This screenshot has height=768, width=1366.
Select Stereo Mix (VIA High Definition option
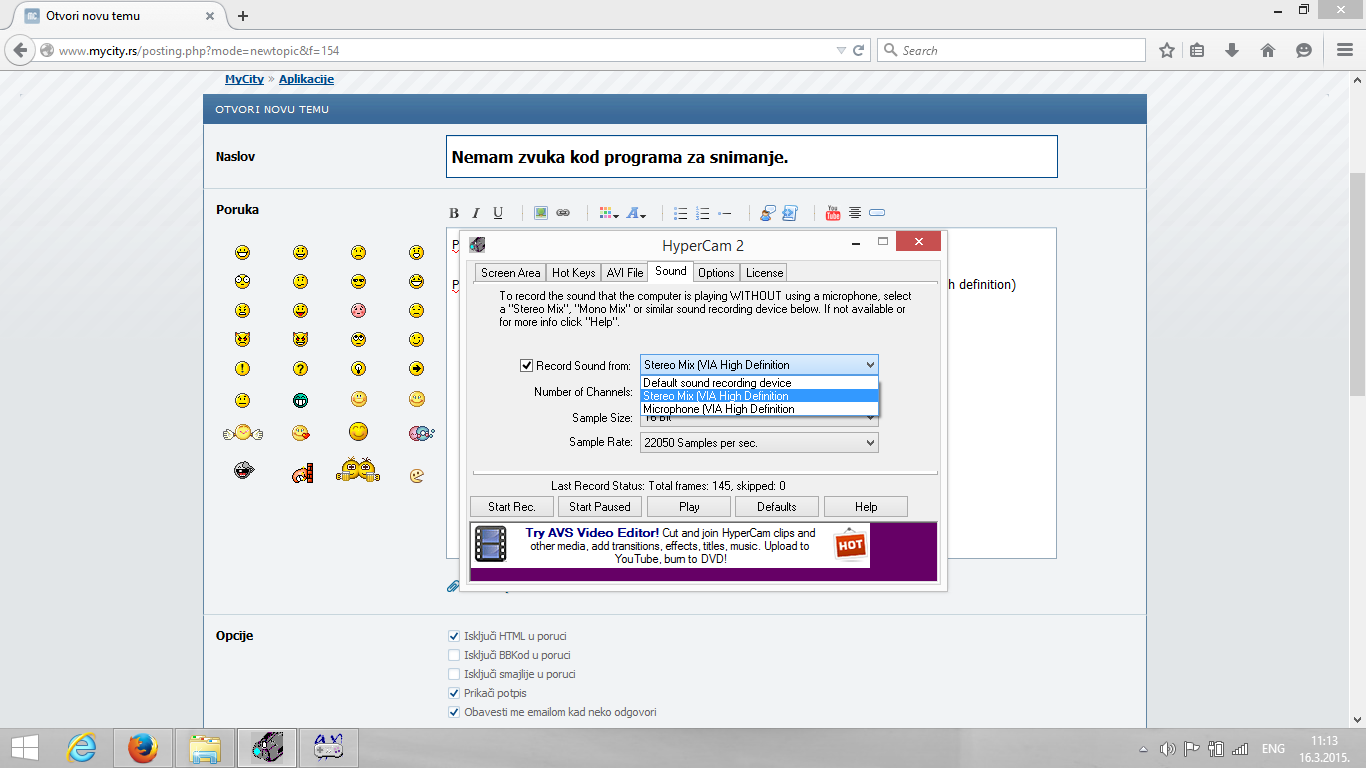coord(759,396)
